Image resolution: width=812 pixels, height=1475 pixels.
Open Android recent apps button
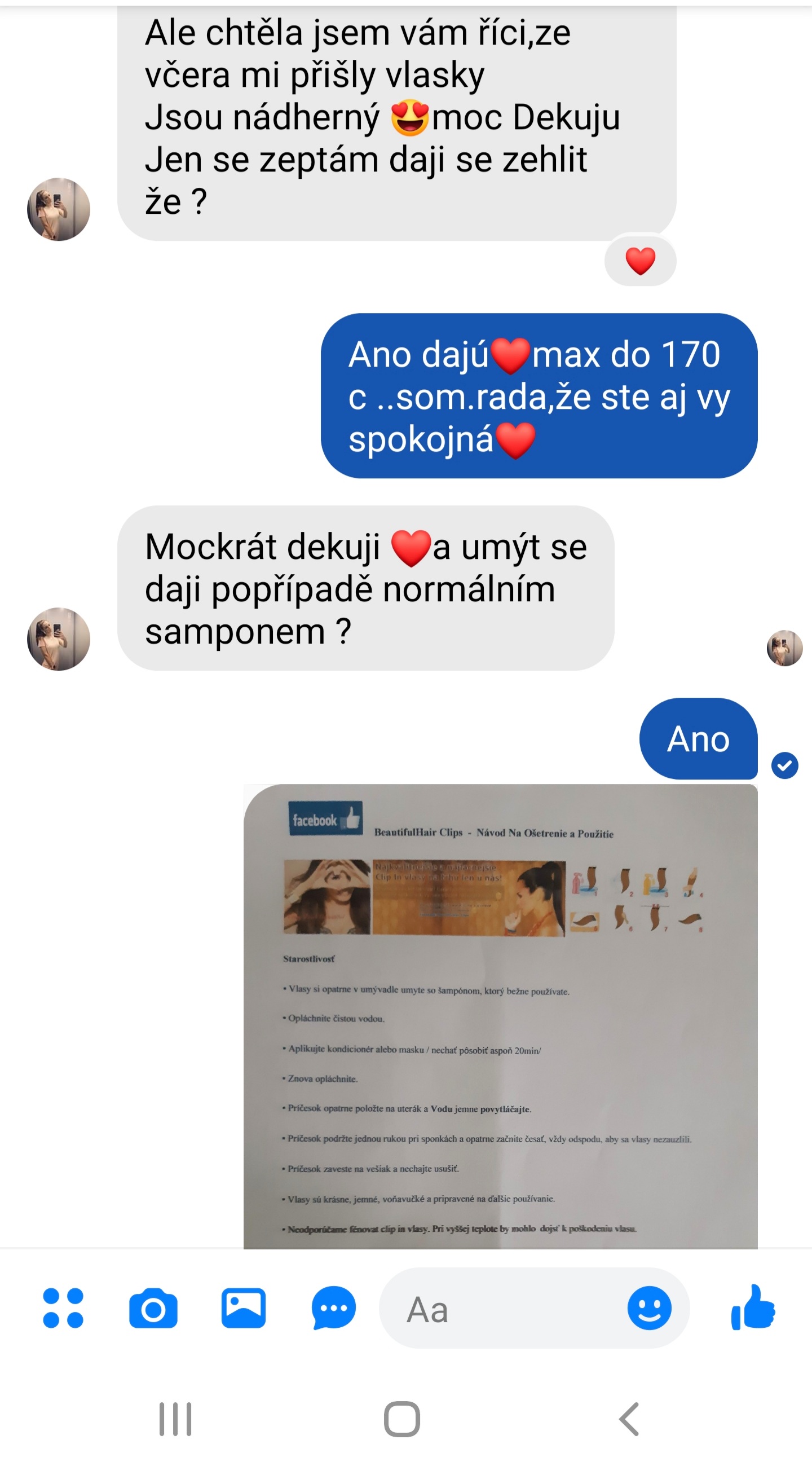[175, 1420]
